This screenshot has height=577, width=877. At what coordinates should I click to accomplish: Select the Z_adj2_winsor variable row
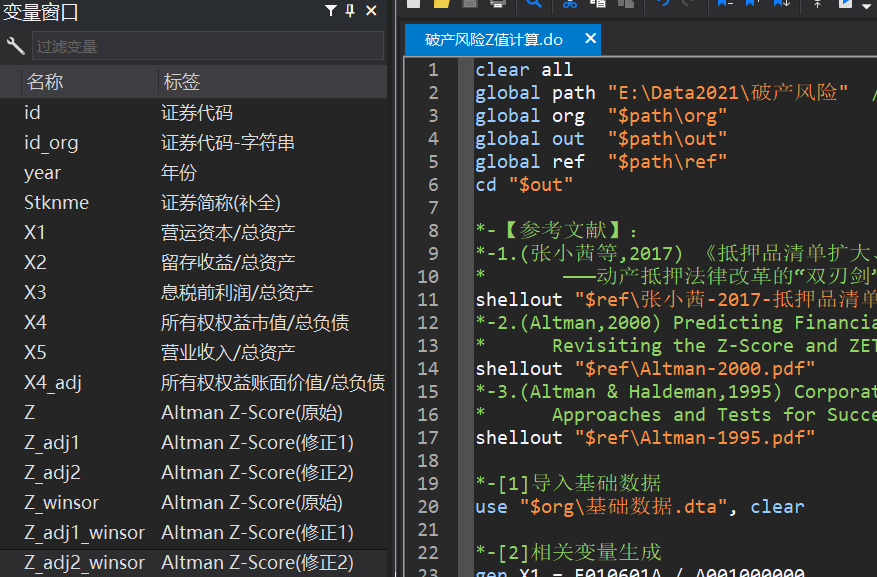(x=85, y=563)
